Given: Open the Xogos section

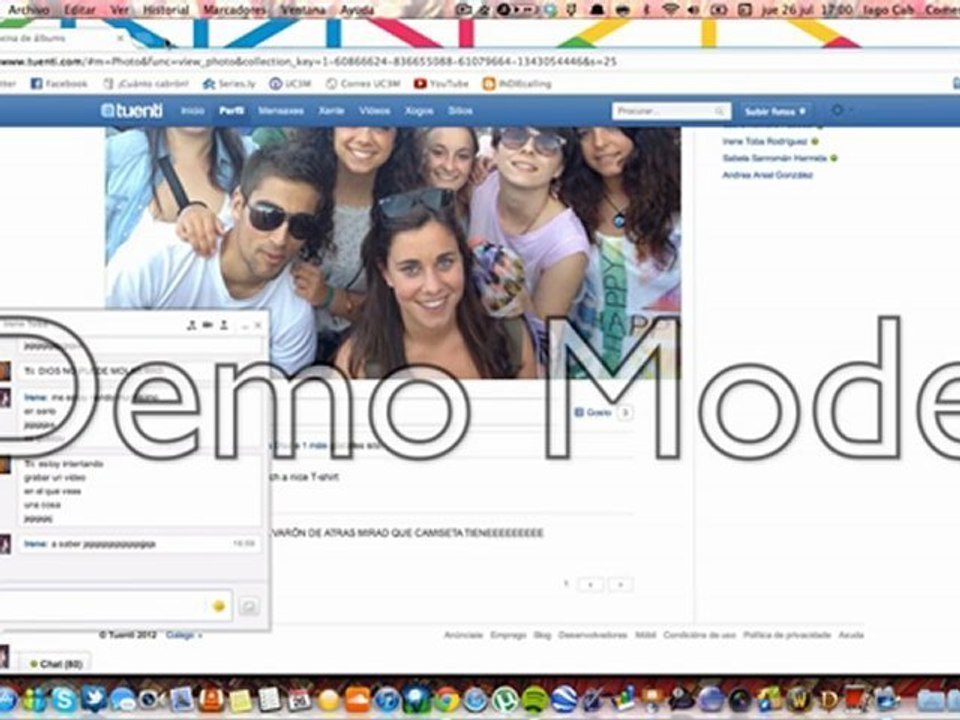Looking at the screenshot, I should (x=419, y=111).
